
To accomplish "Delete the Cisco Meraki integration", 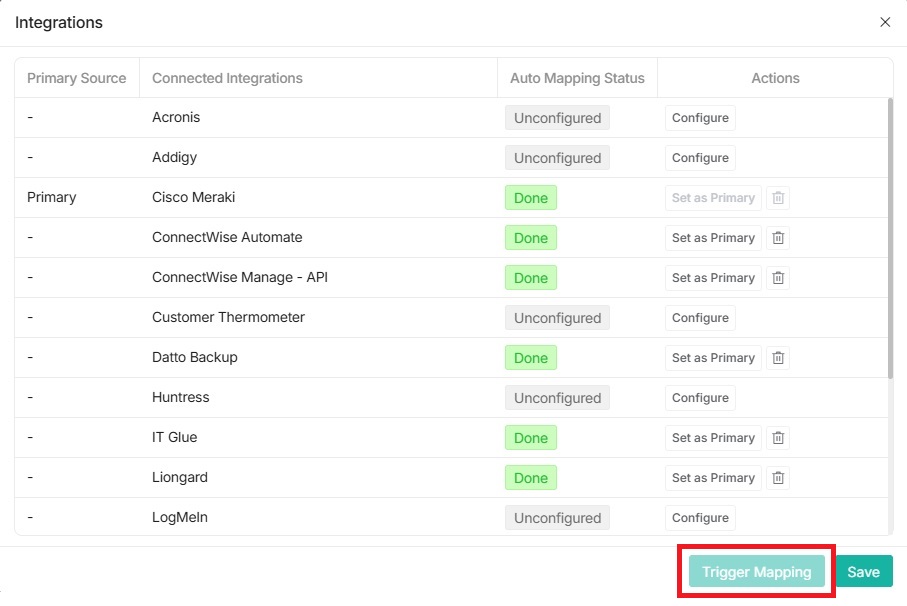I will tap(778, 197).
